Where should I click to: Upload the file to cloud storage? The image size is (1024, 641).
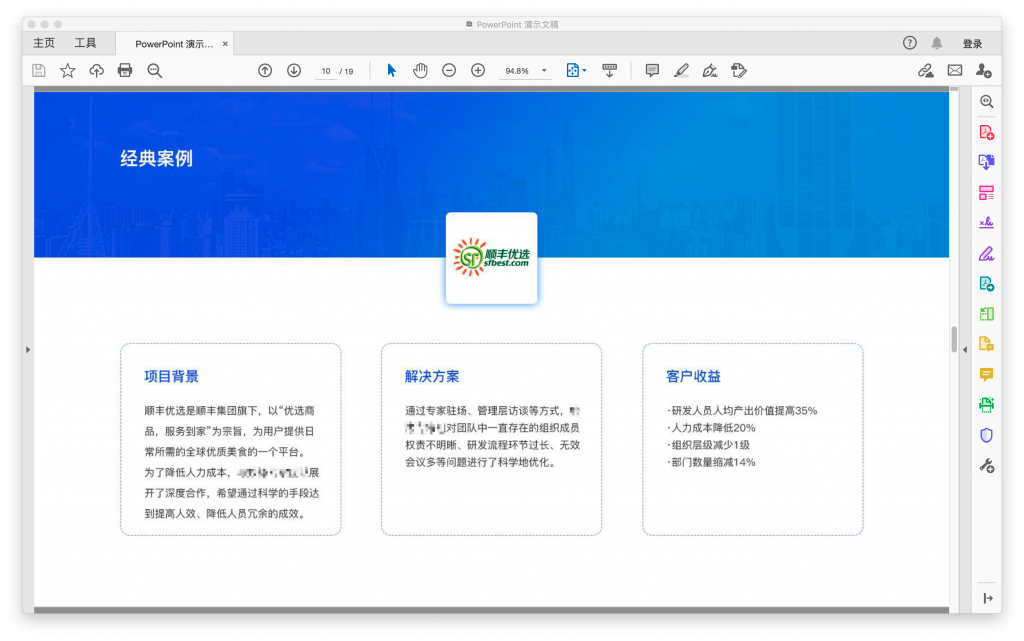97,70
